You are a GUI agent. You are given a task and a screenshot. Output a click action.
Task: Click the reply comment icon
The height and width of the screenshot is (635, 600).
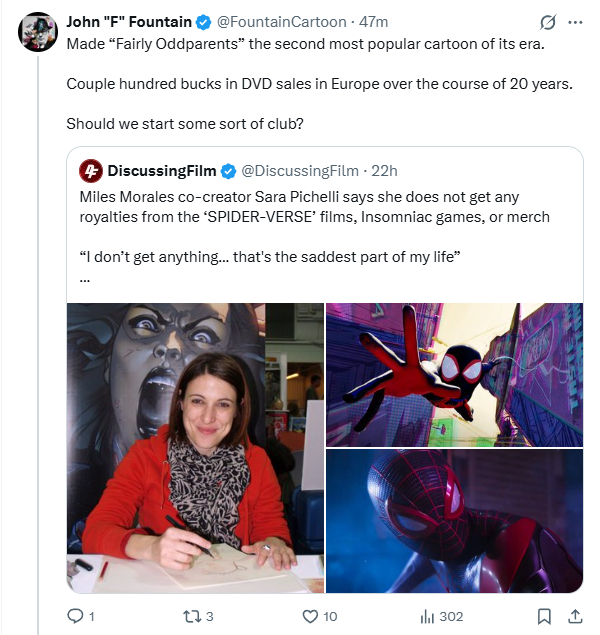[x=75, y=616]
